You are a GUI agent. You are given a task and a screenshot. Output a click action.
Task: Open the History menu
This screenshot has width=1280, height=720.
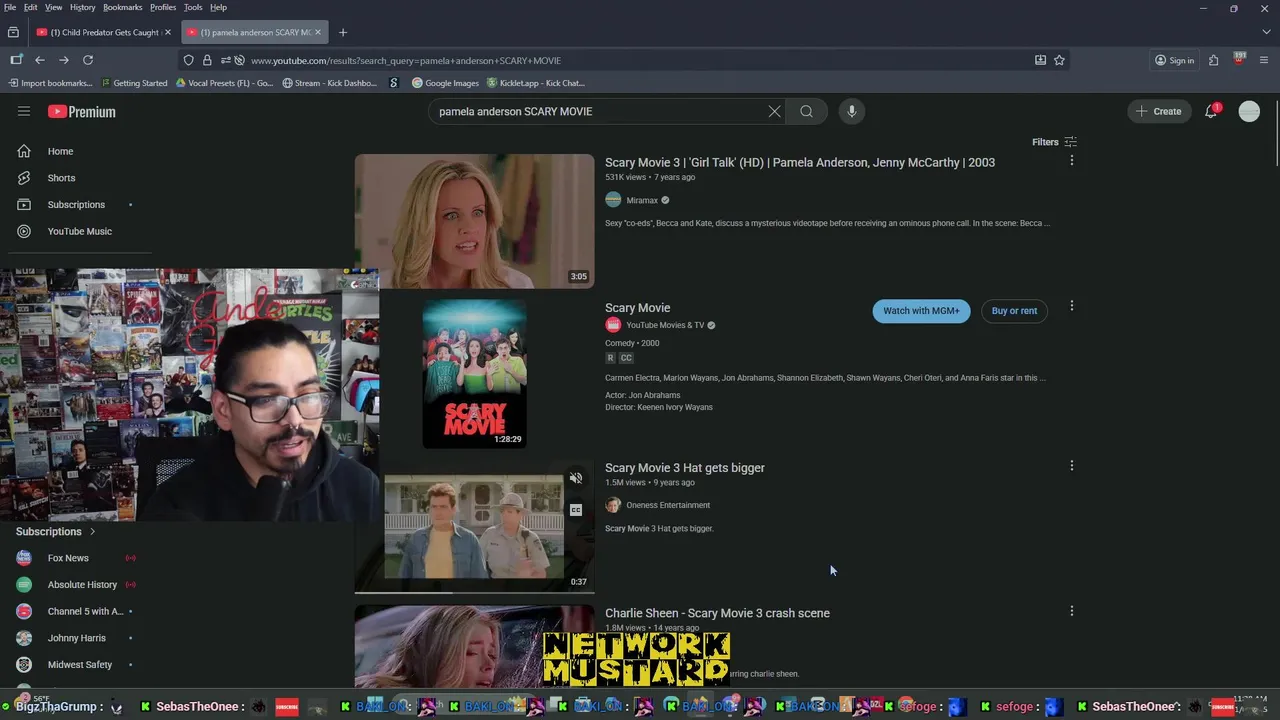[x=82, y=7]
